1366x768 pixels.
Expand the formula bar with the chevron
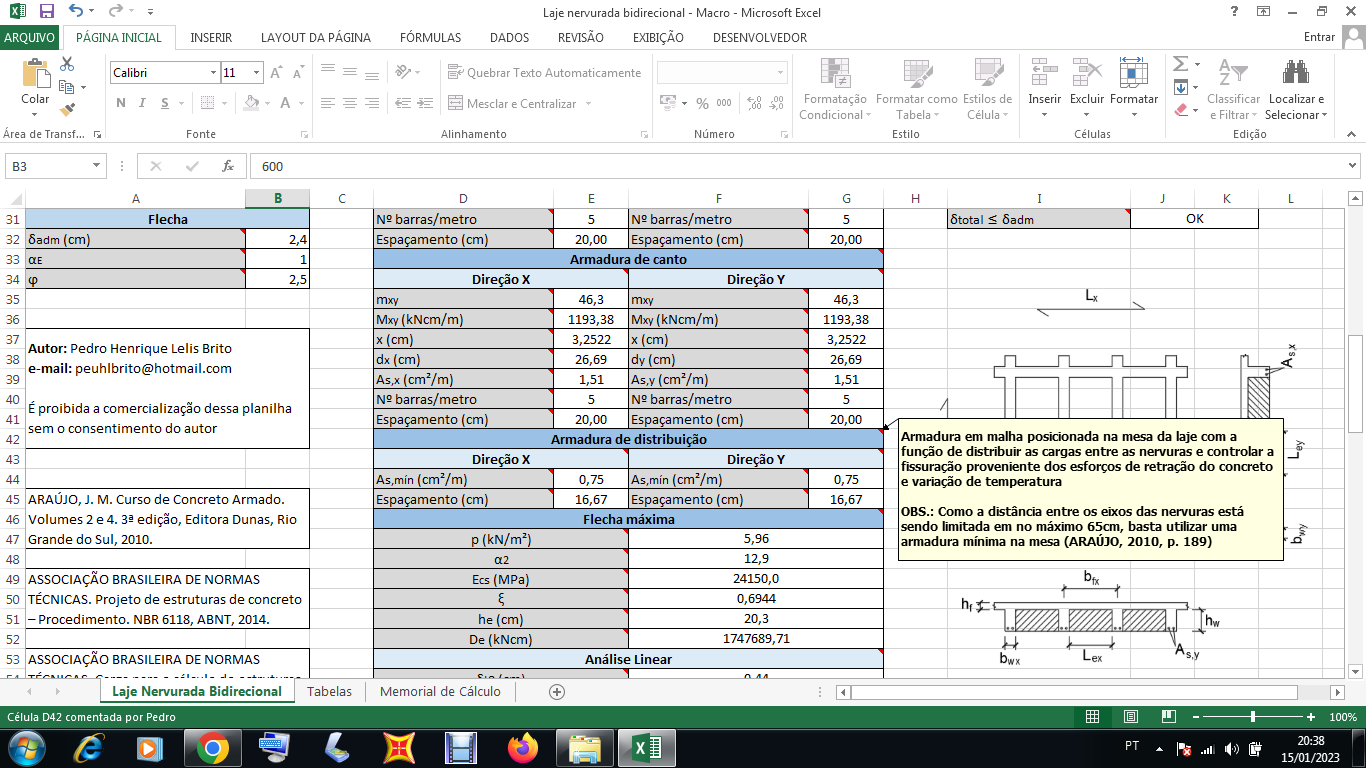point(1352,166)
